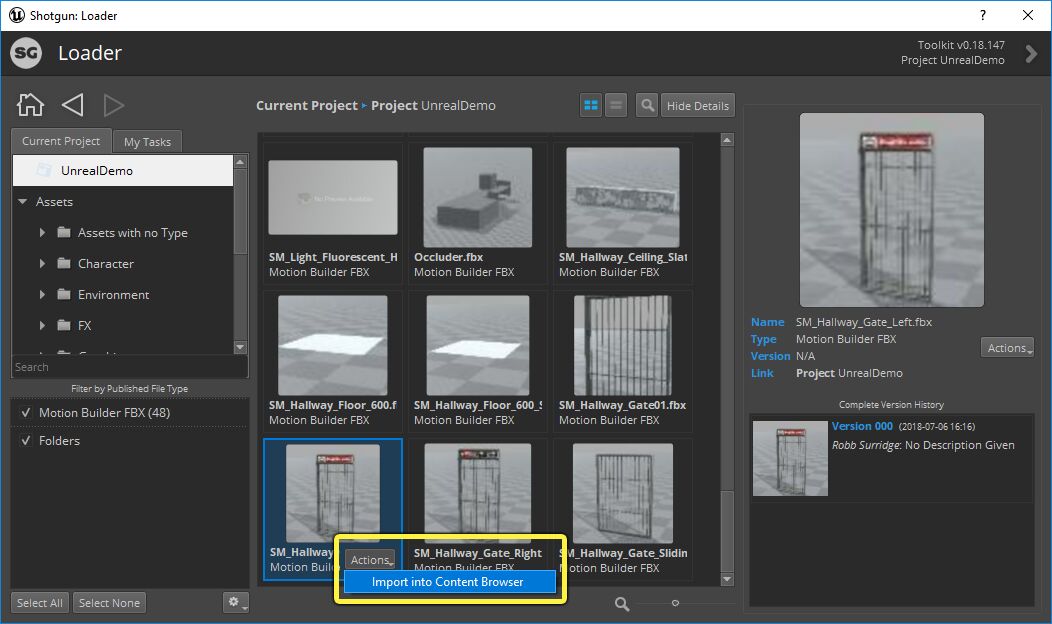Click the forward navigation arrow icon

tap(114, 105)
